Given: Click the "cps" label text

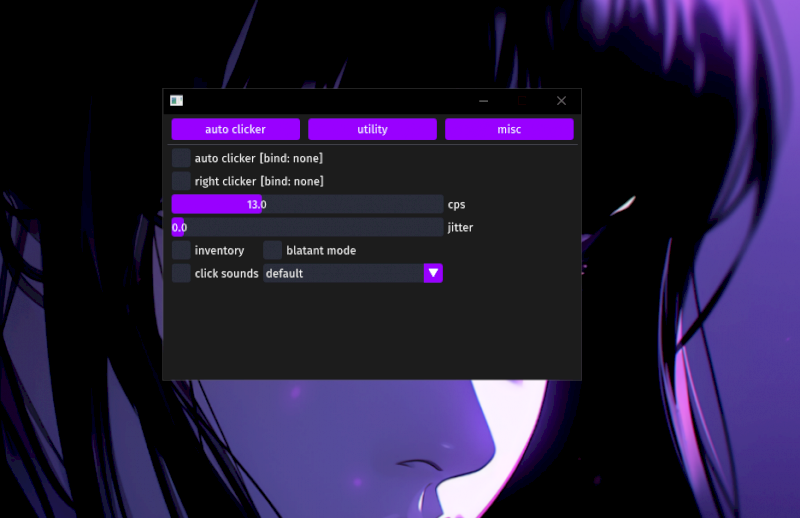Looking at the screenshot, I should 457,205.
